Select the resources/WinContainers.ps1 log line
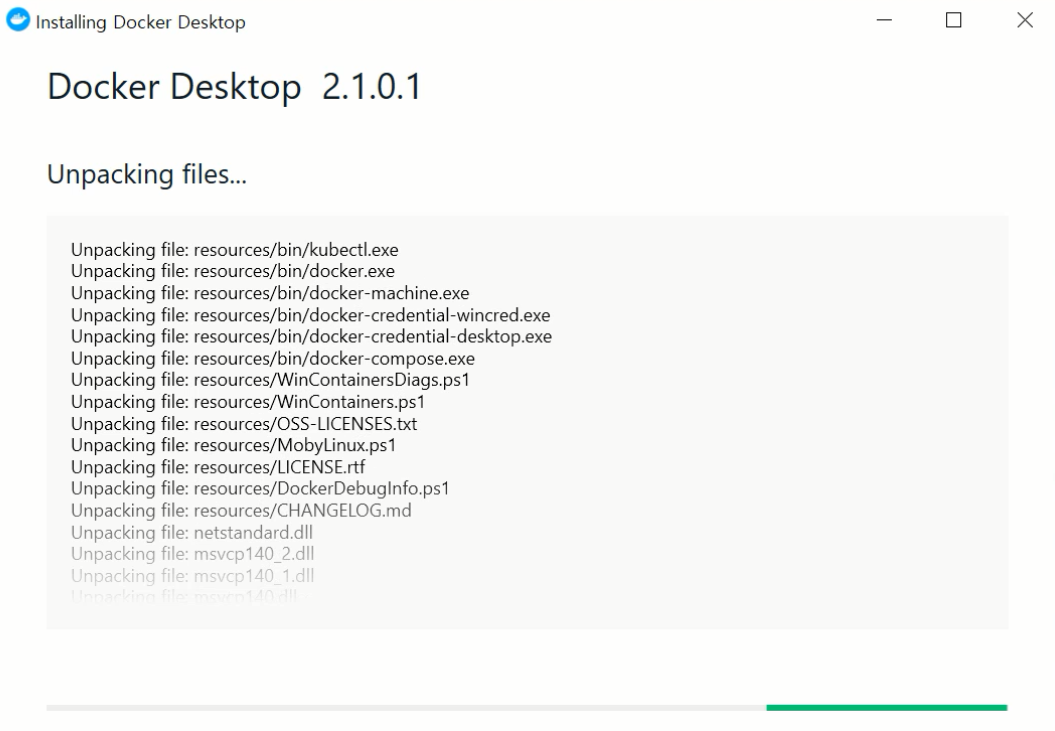The image size is (1055, 731). click(x=248, y=402)
